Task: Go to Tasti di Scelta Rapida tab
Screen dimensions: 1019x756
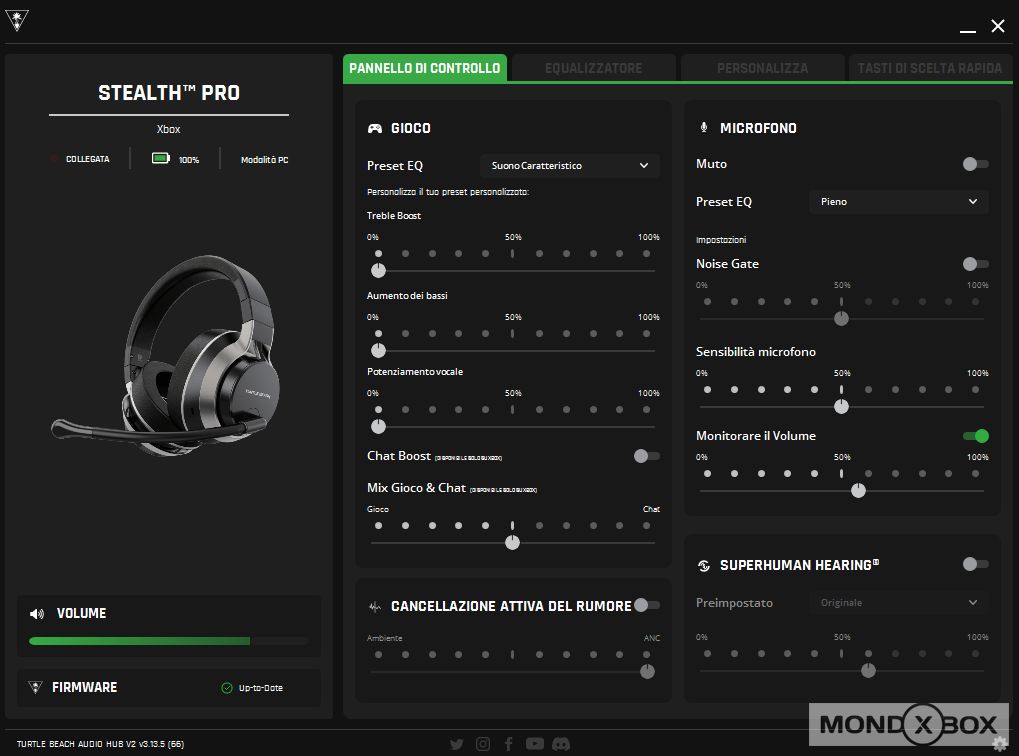Action: (929, 68)
